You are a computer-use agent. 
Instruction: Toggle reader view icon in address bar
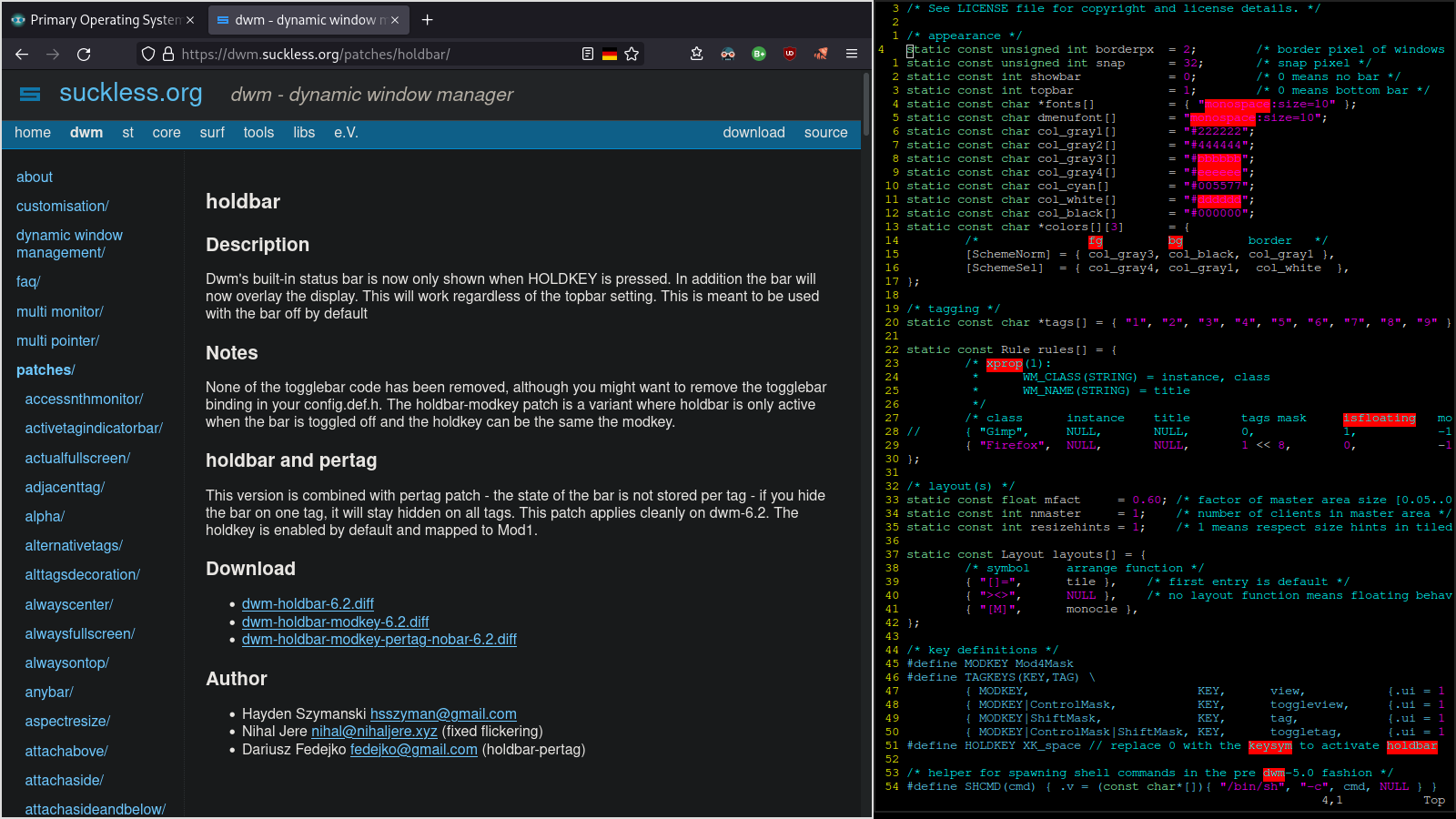point(588,55)
